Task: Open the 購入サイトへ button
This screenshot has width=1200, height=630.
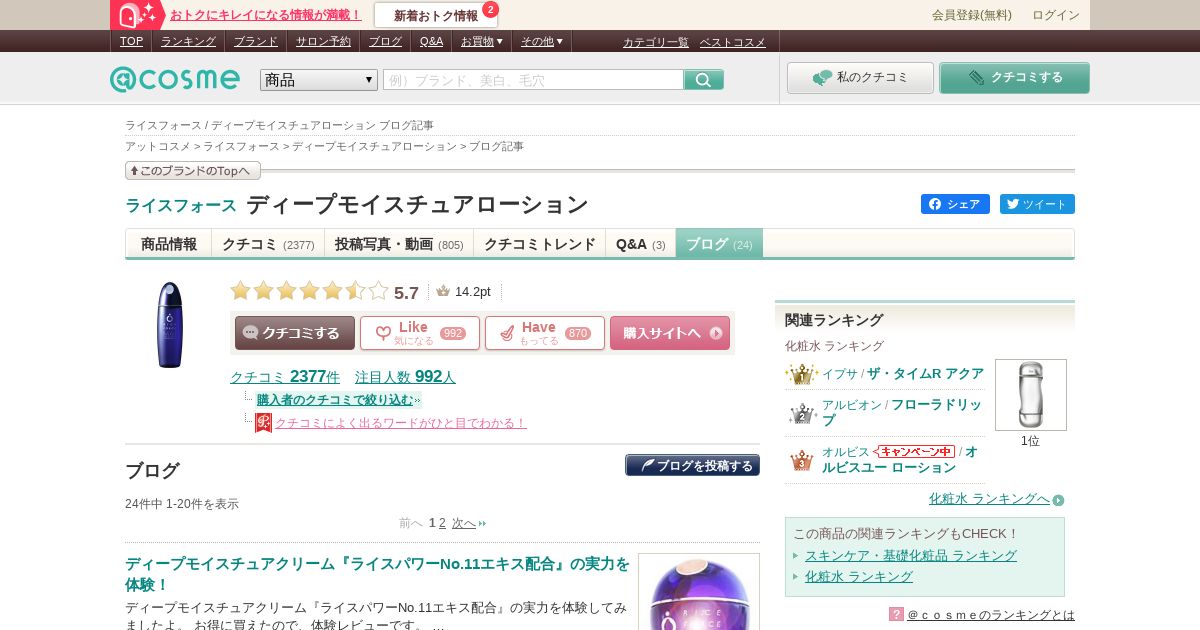Action: coord(670,333)
